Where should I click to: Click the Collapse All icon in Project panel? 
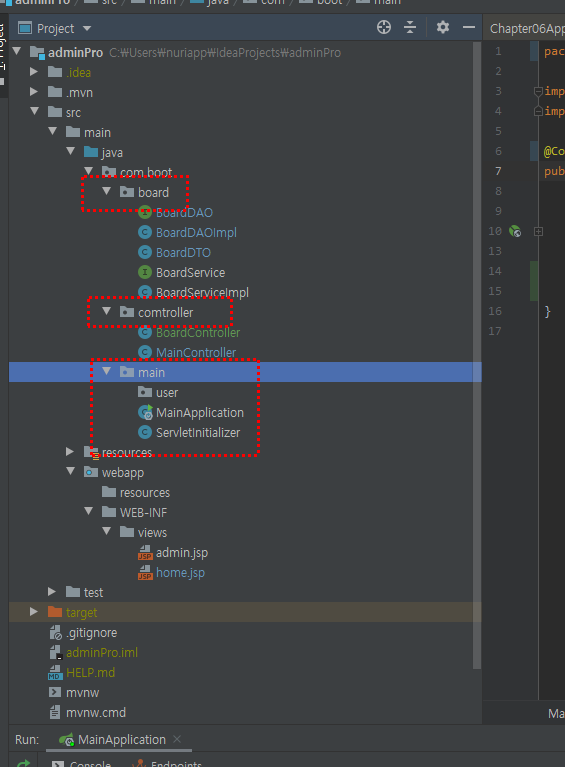pos(410,27)
